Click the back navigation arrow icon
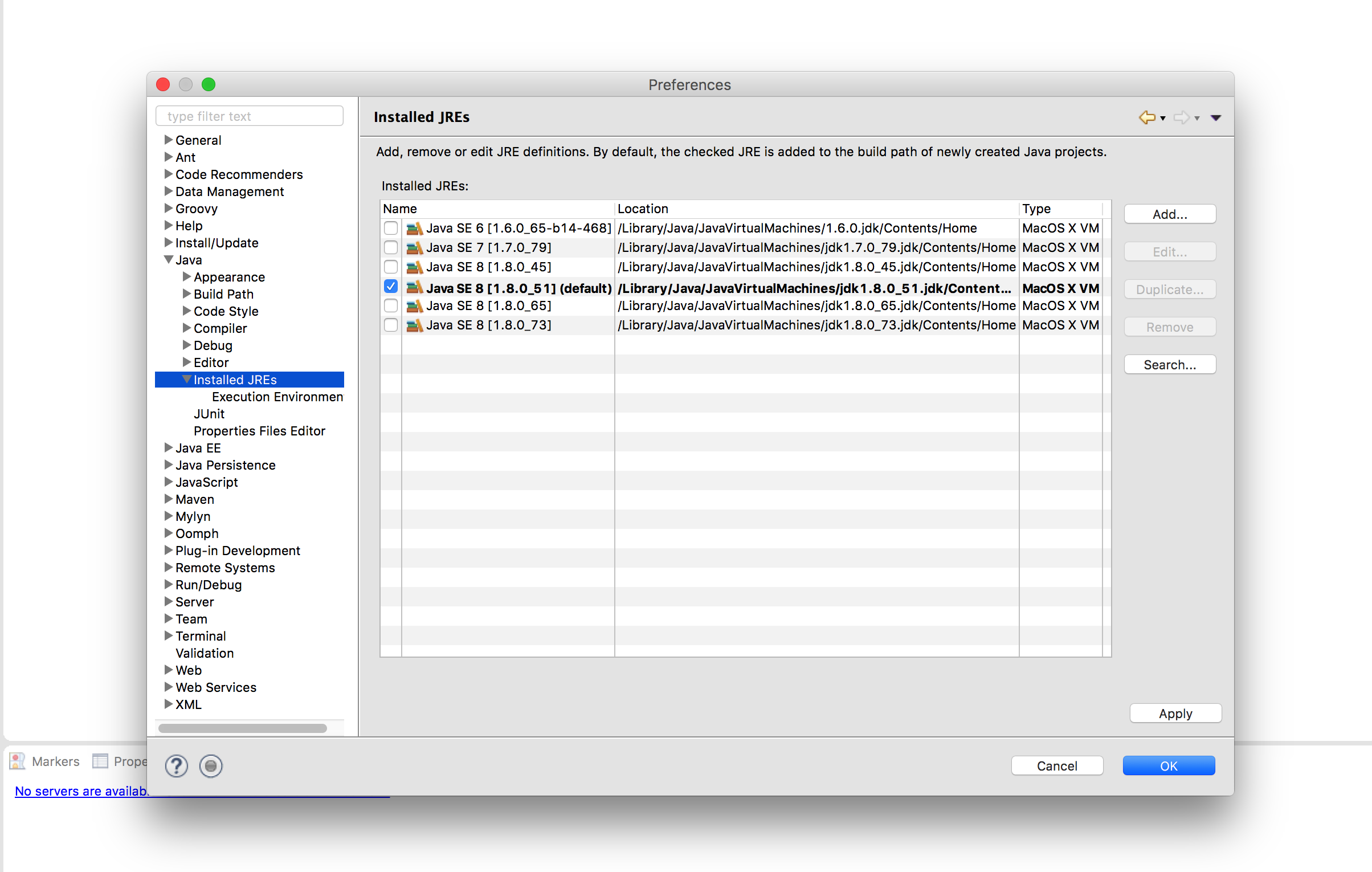The height and width of the screenshot is (872, 1372). [1147, 117]
